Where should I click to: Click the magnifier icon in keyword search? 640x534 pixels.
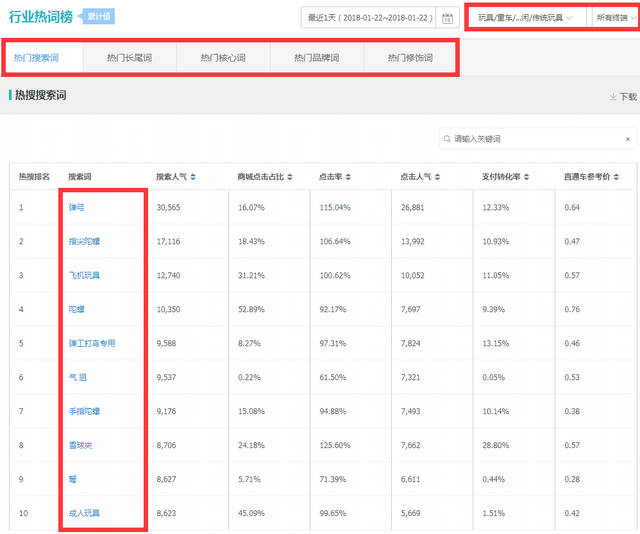[447, 139]
